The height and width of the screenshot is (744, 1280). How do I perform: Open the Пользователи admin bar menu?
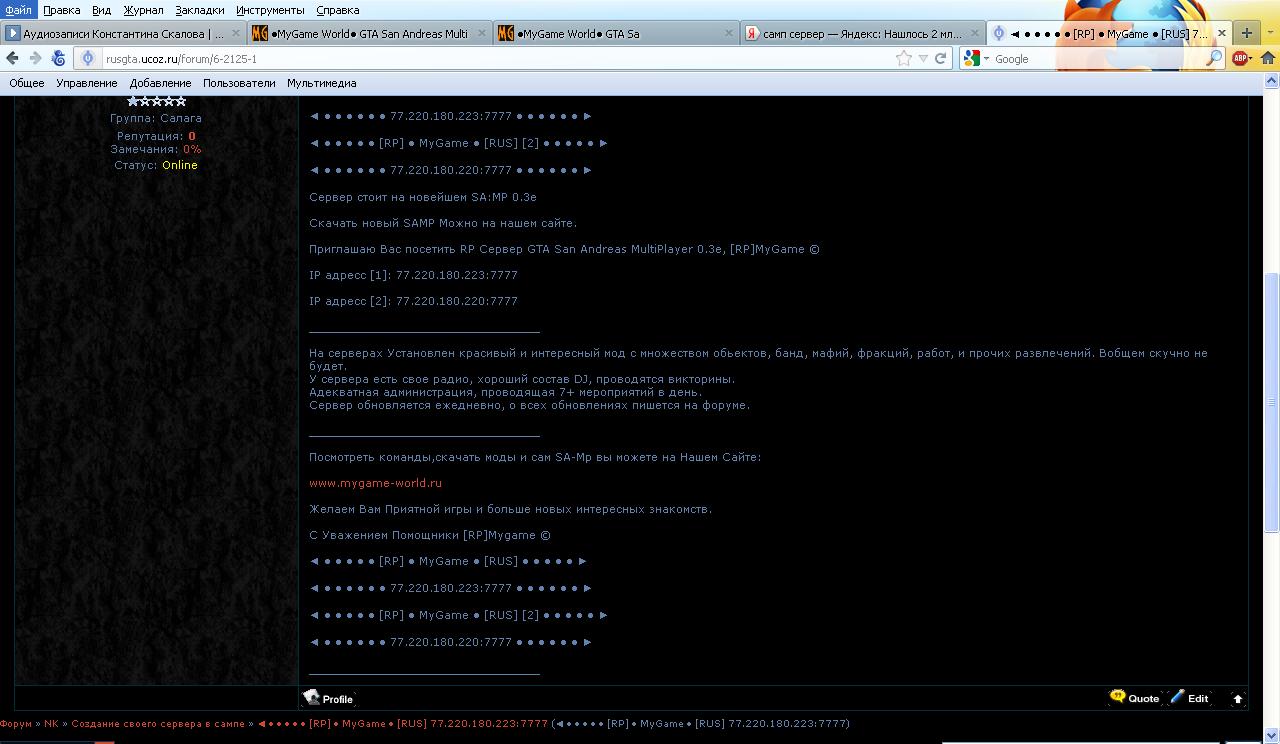click(239, 83)
